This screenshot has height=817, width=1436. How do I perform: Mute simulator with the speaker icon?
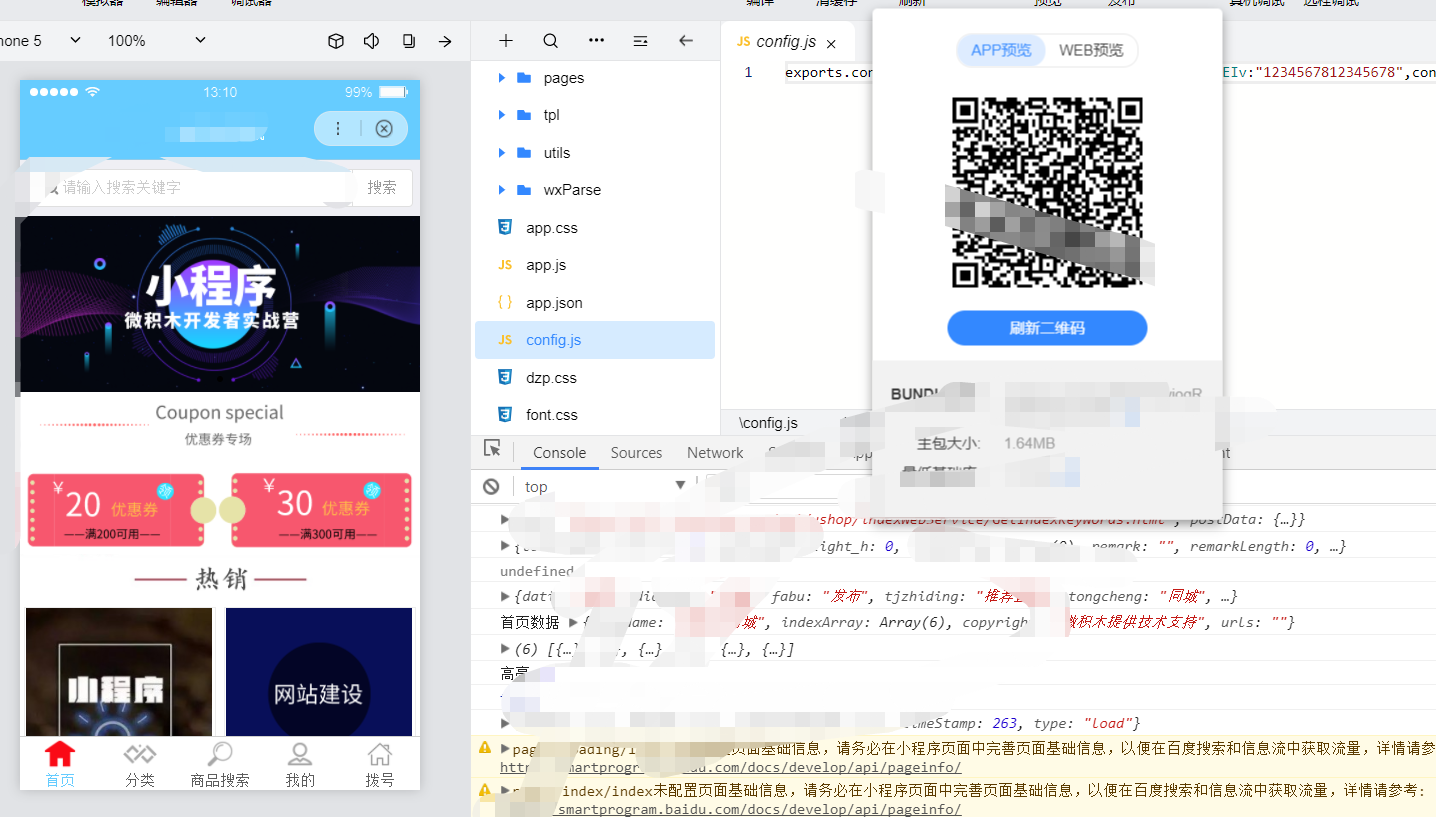point(372,41)
